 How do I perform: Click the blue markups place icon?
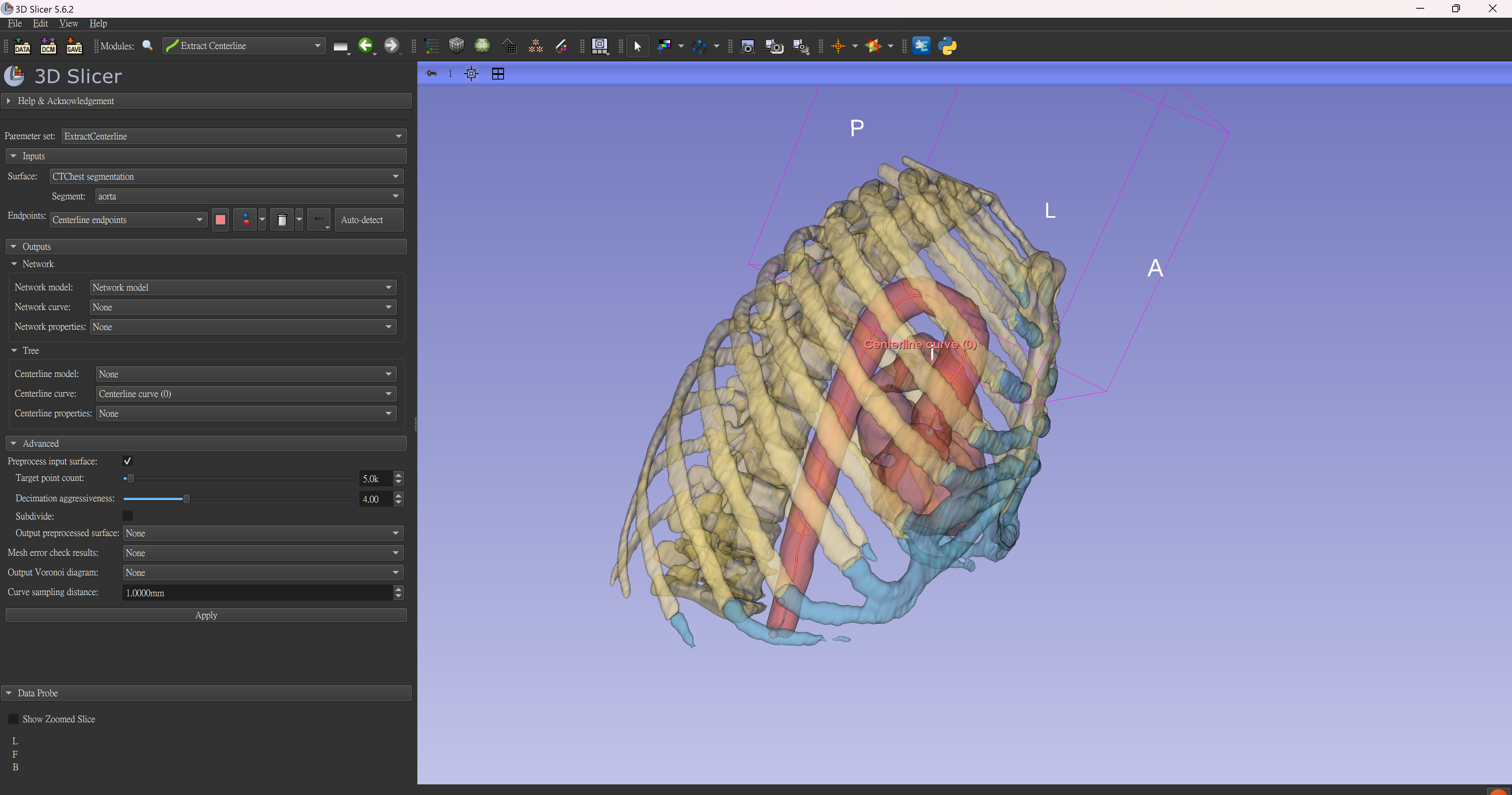pos(699,46)
